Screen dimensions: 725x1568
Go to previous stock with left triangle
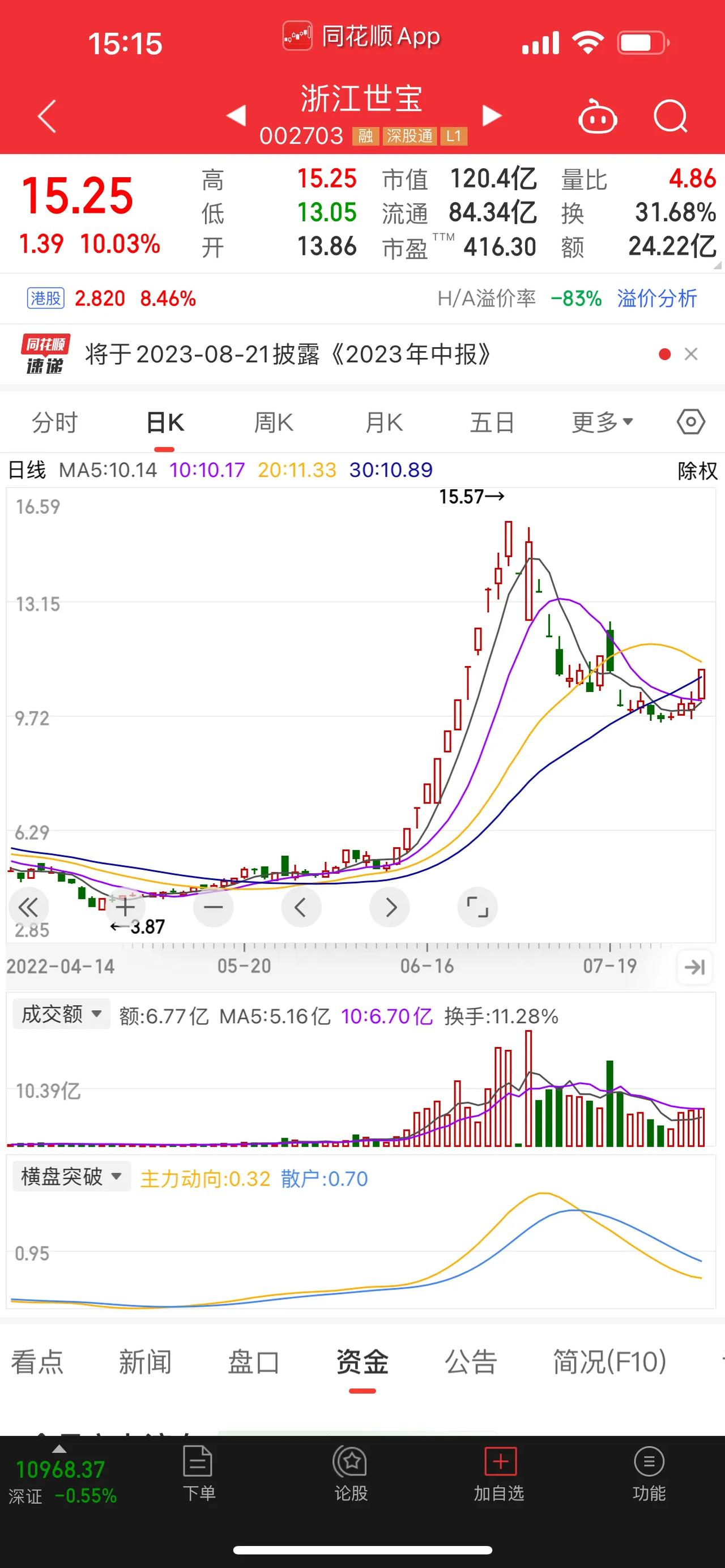236,115
